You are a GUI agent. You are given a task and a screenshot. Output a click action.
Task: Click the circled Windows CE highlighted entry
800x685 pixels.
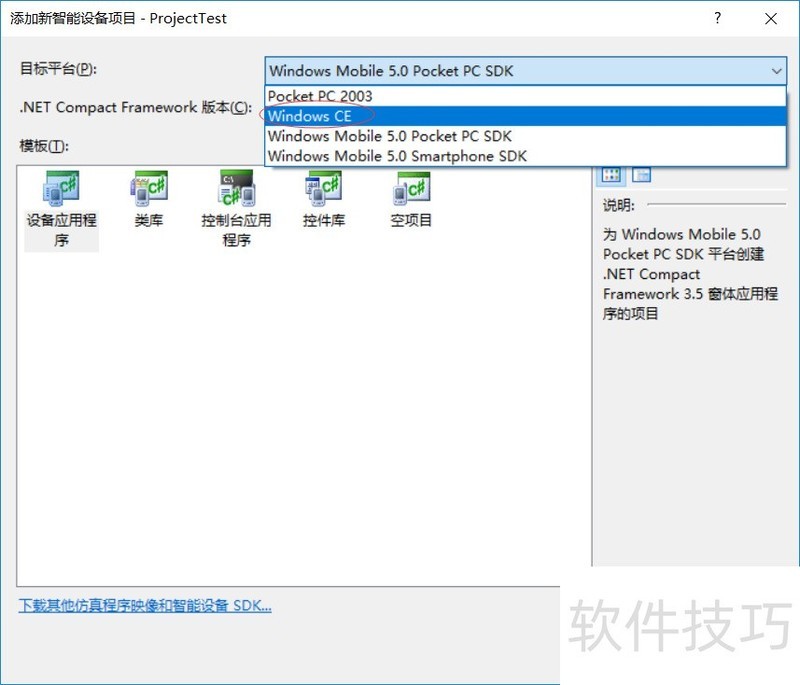[x=310, y=116]
